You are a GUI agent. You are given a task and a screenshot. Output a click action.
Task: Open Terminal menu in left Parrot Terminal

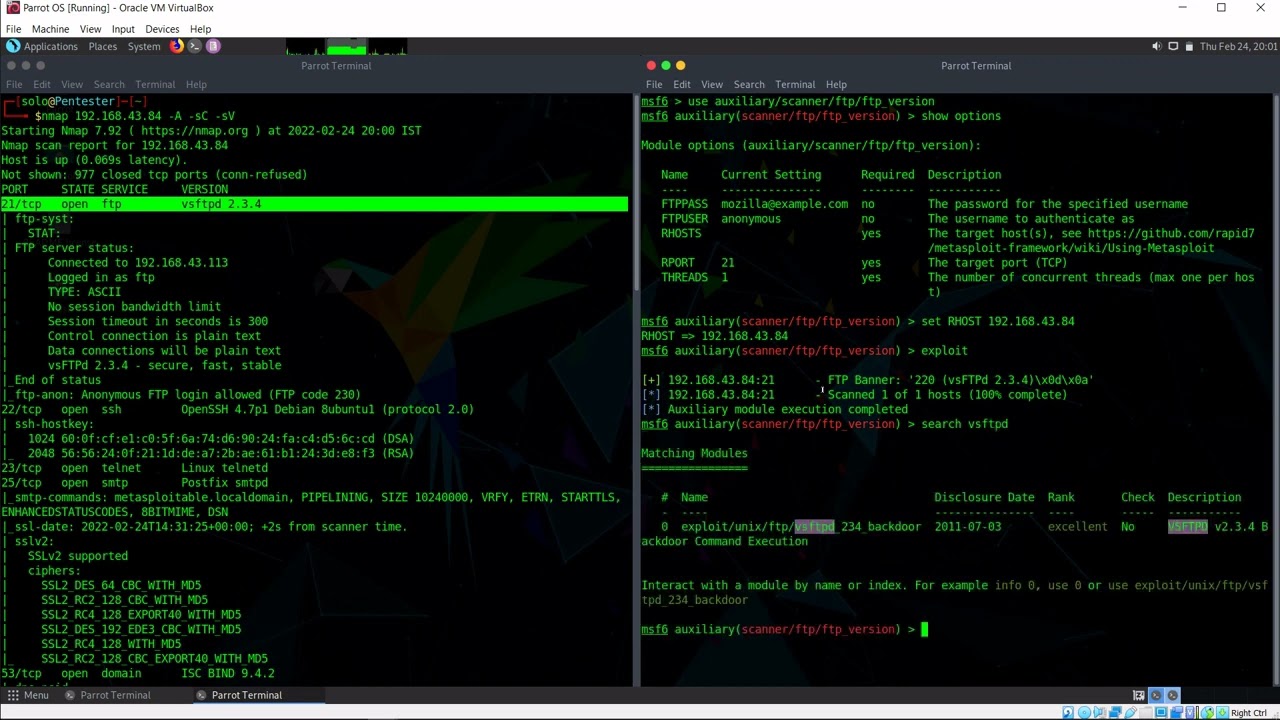[155, 84]
